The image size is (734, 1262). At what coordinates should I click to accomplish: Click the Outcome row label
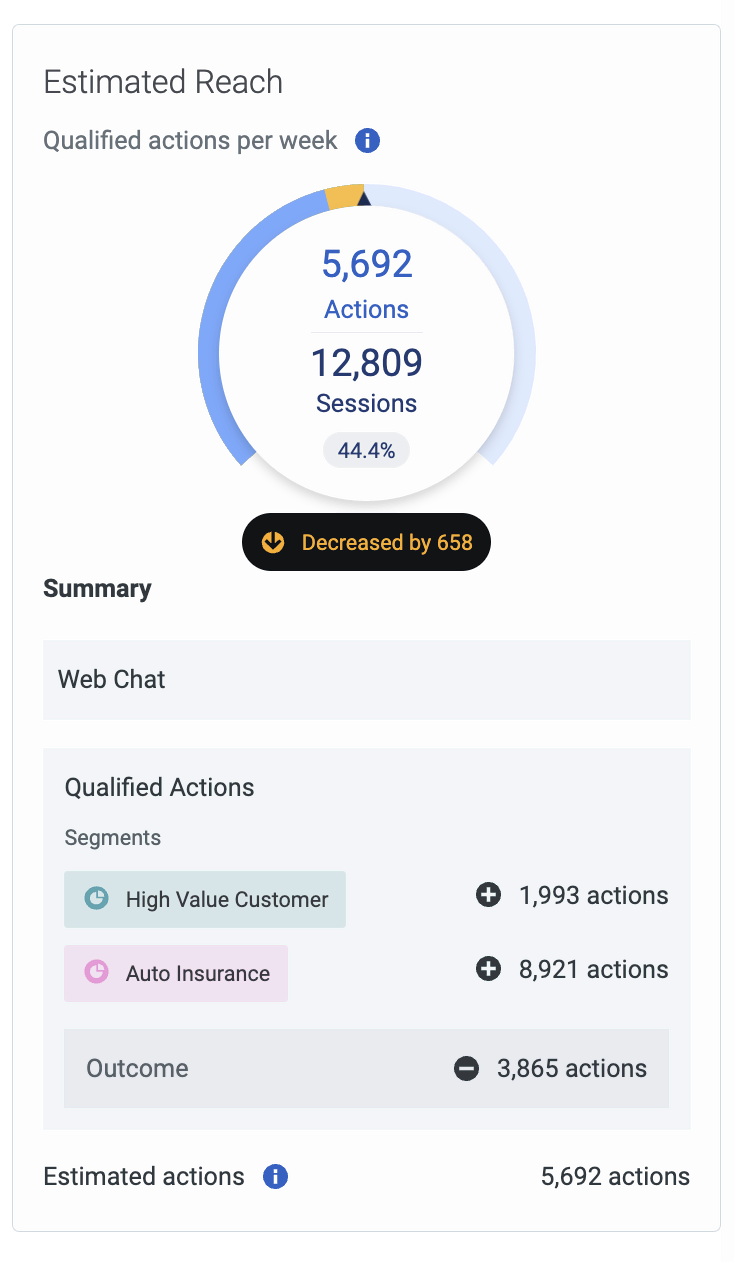click(x=137, y=1068)
